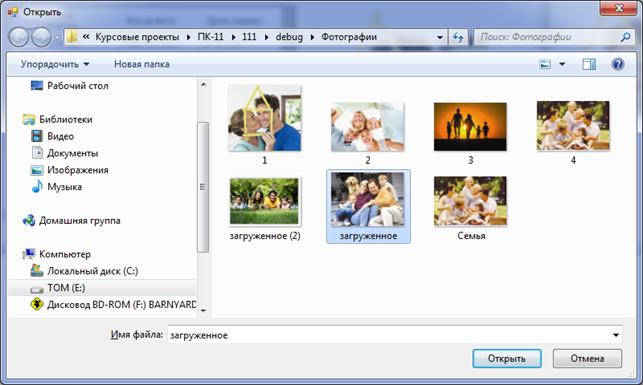Expand the arrow after 111 breadcrumb
The height and width of the screenshot is (385, 643).
267,37
